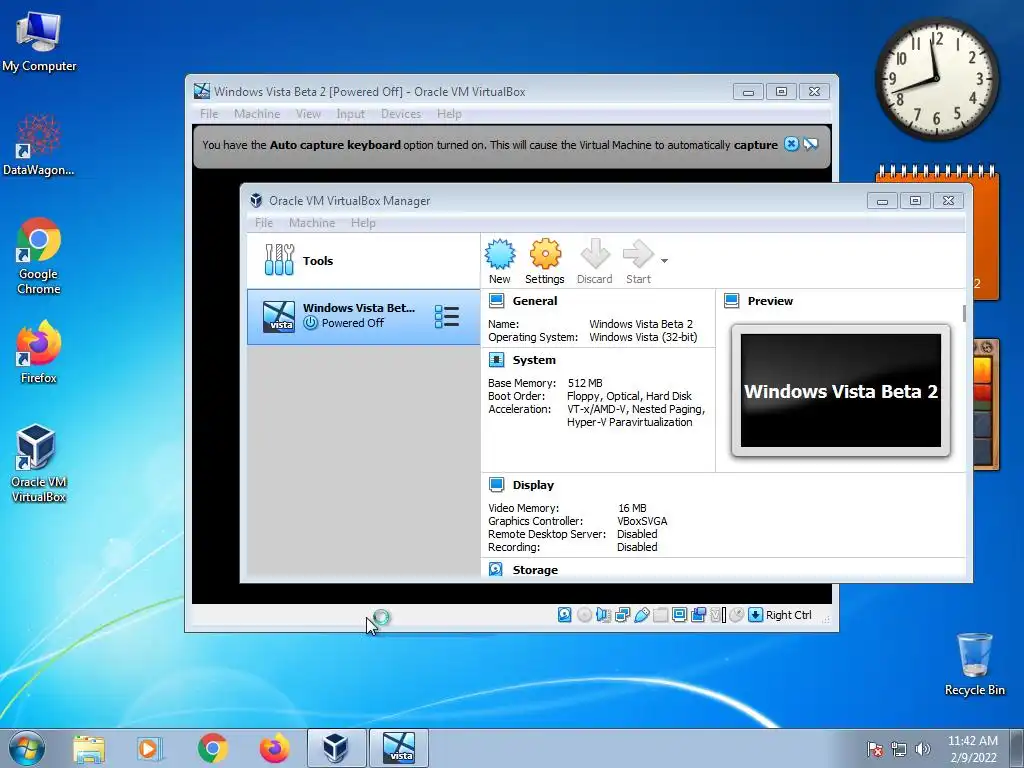Click the suppress notification icon beside the dismiss button
The height and width of the screenshot is (768, 1024).
click(811, 144)
